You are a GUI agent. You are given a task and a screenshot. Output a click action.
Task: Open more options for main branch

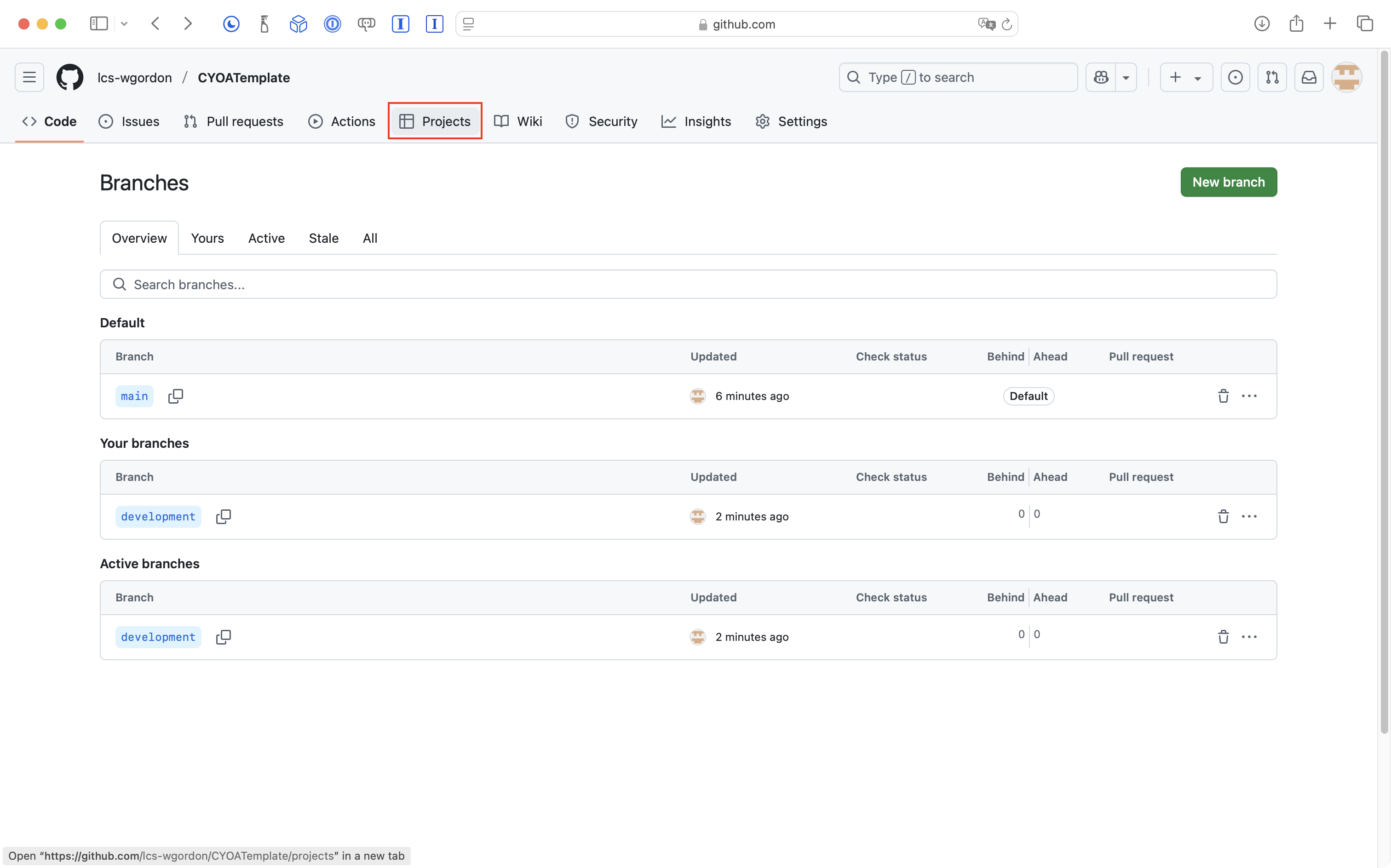pos(1249,396)
